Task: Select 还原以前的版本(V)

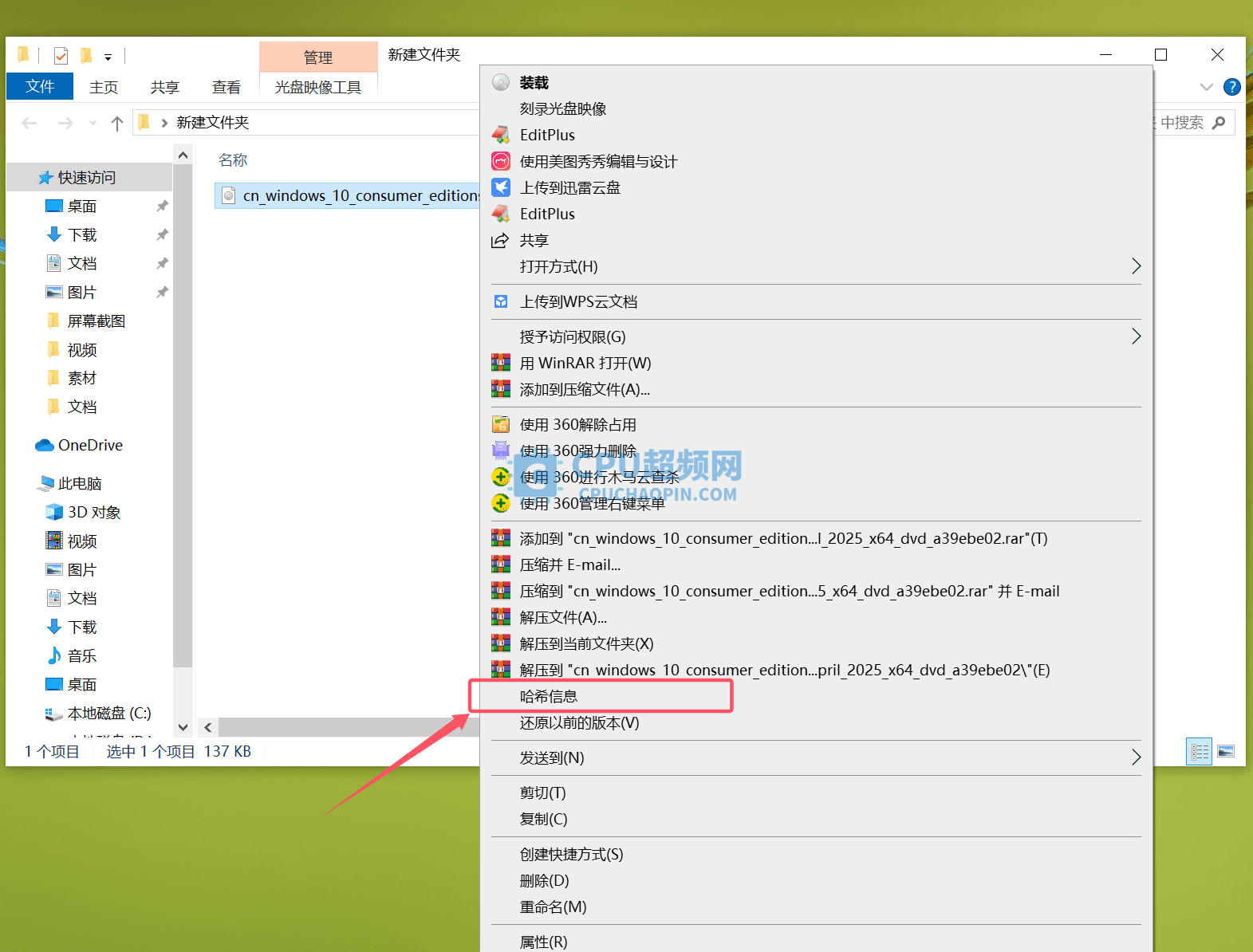Action: pyautogui.click(x=579, y=722)
